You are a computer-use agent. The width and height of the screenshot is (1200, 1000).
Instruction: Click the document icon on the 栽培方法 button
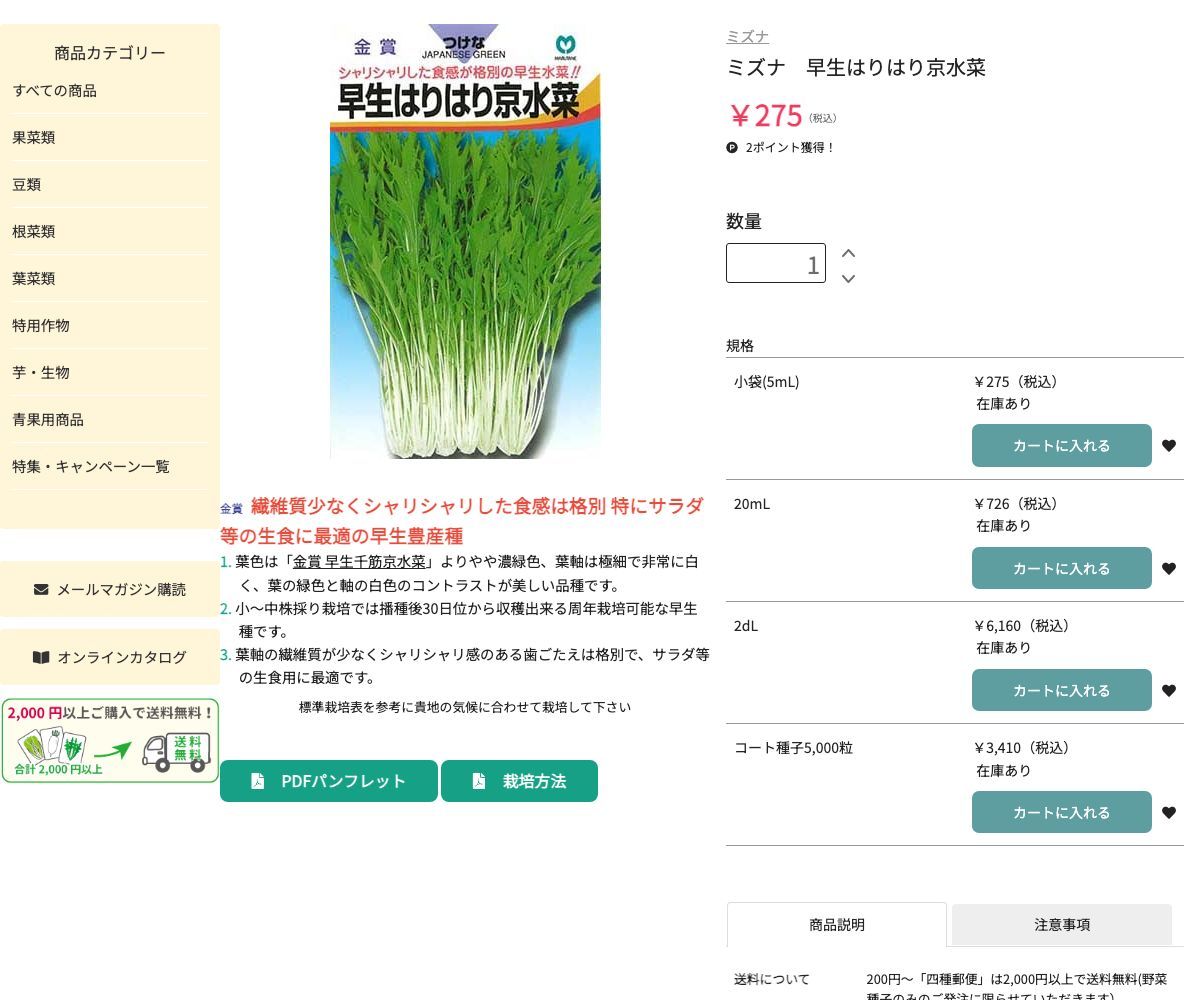point(479,780)
